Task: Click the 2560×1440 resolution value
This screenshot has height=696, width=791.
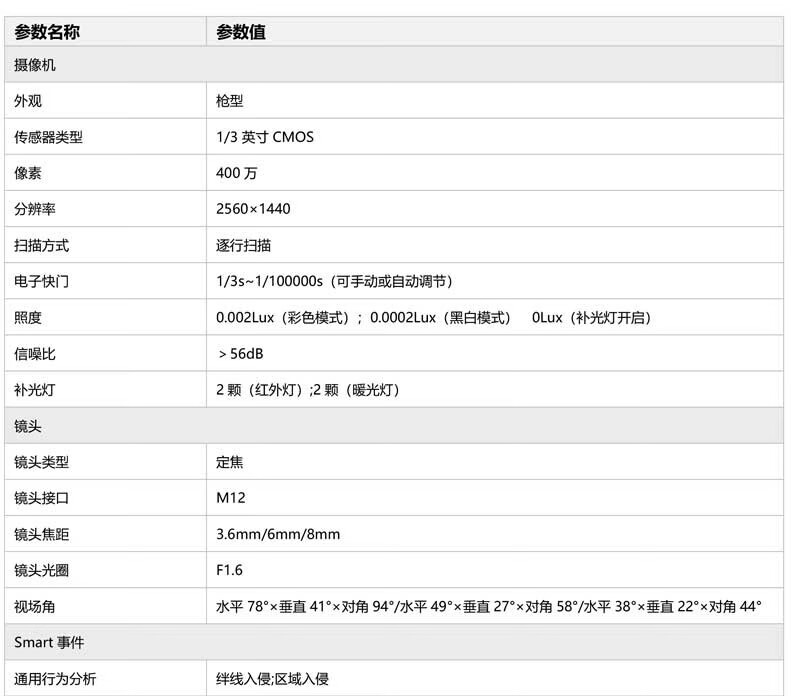Action: click(253, 209)
